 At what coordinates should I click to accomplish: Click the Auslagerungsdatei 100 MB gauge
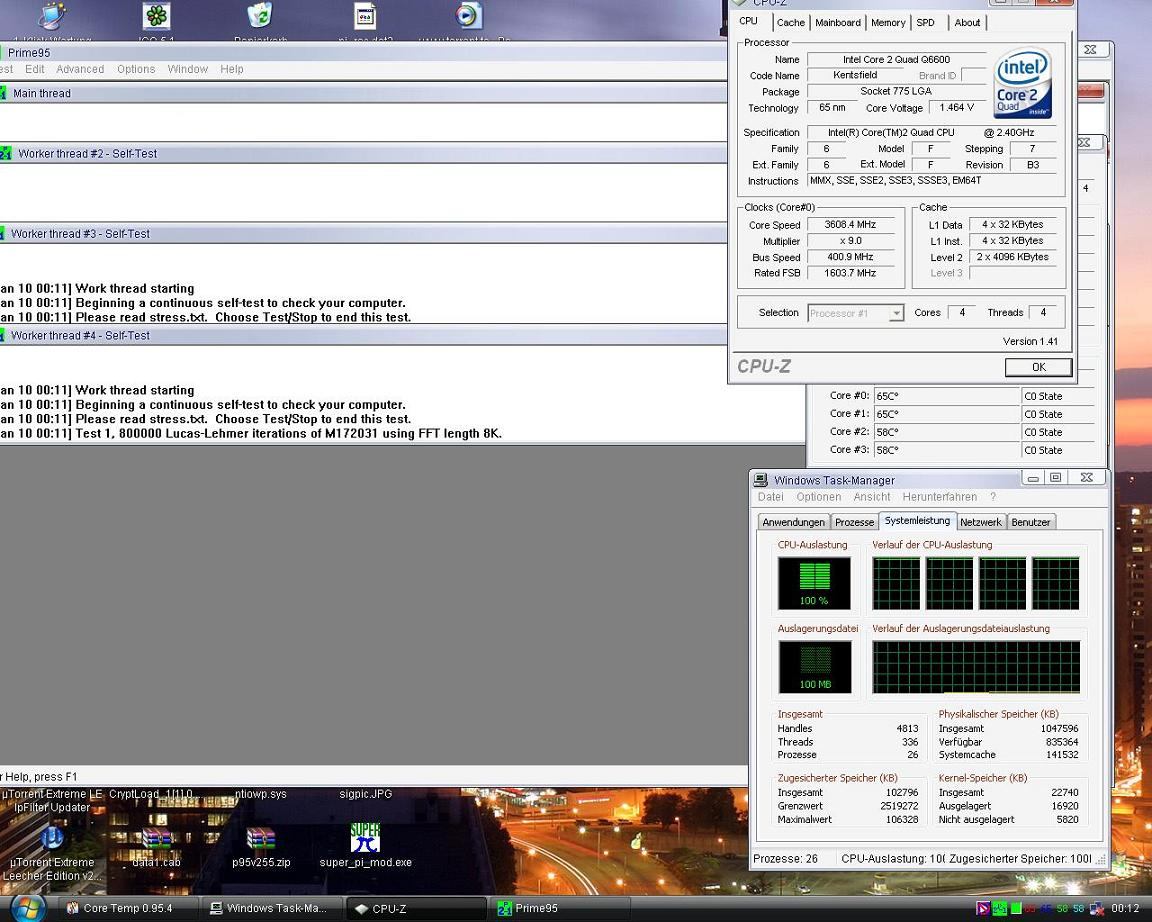(815, 667)
